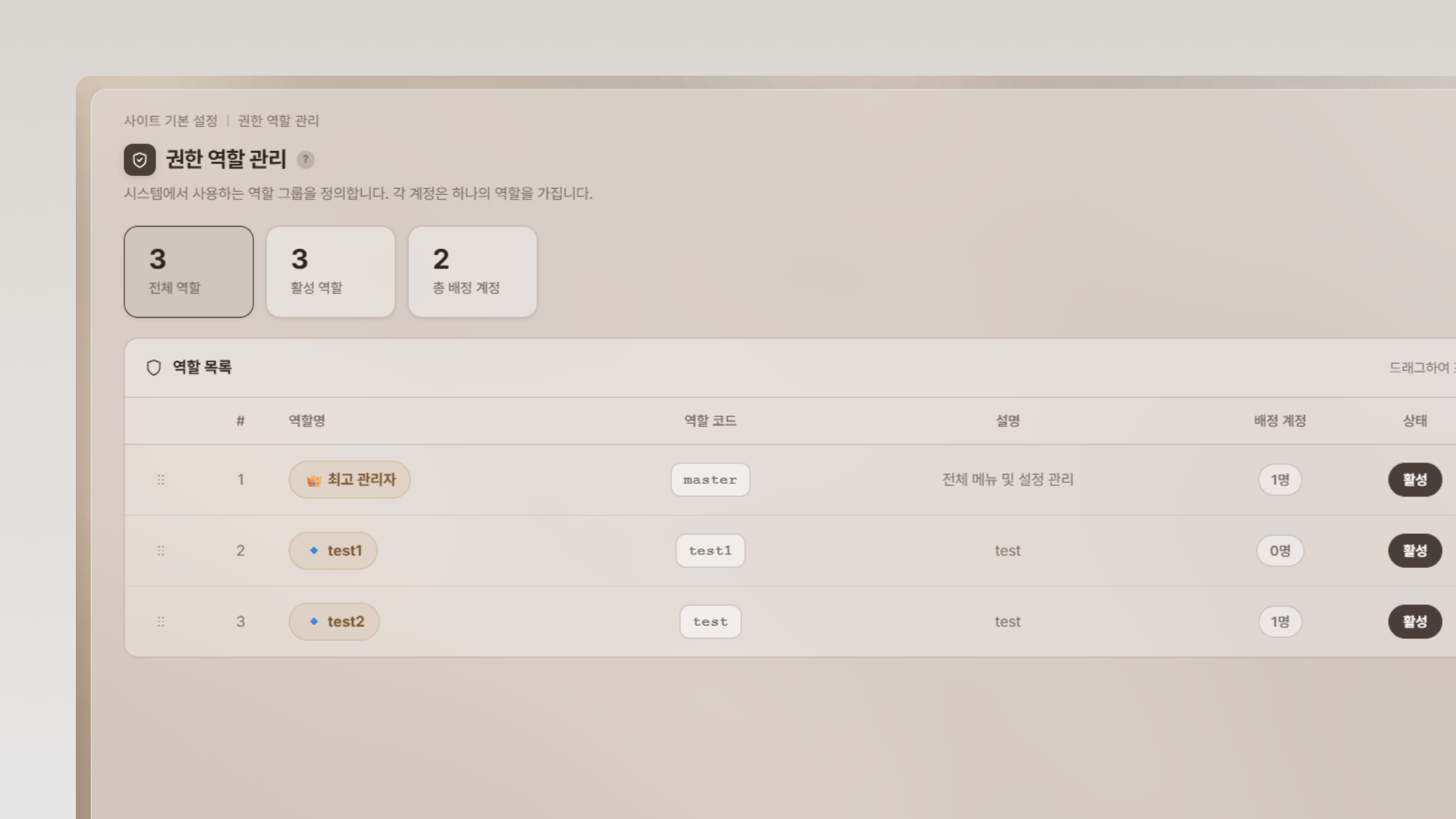Select the 전체 역할 summary card

click(x=189, y=271)
